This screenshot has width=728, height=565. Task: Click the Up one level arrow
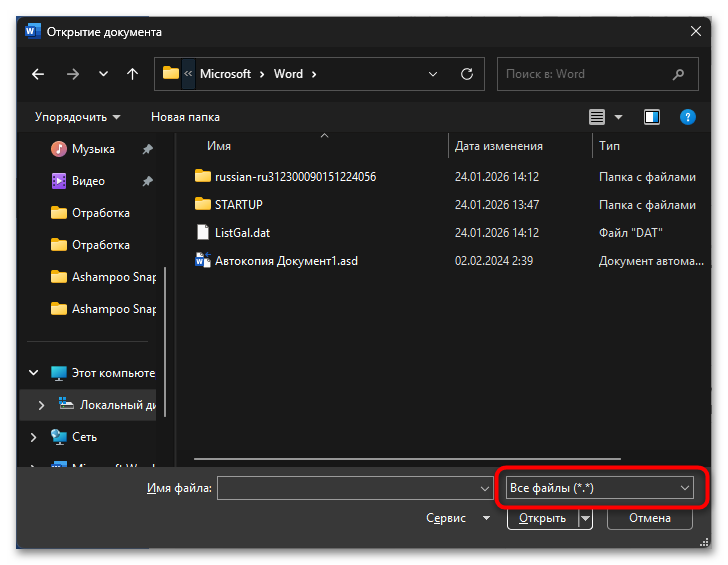(x=132, y=74)
